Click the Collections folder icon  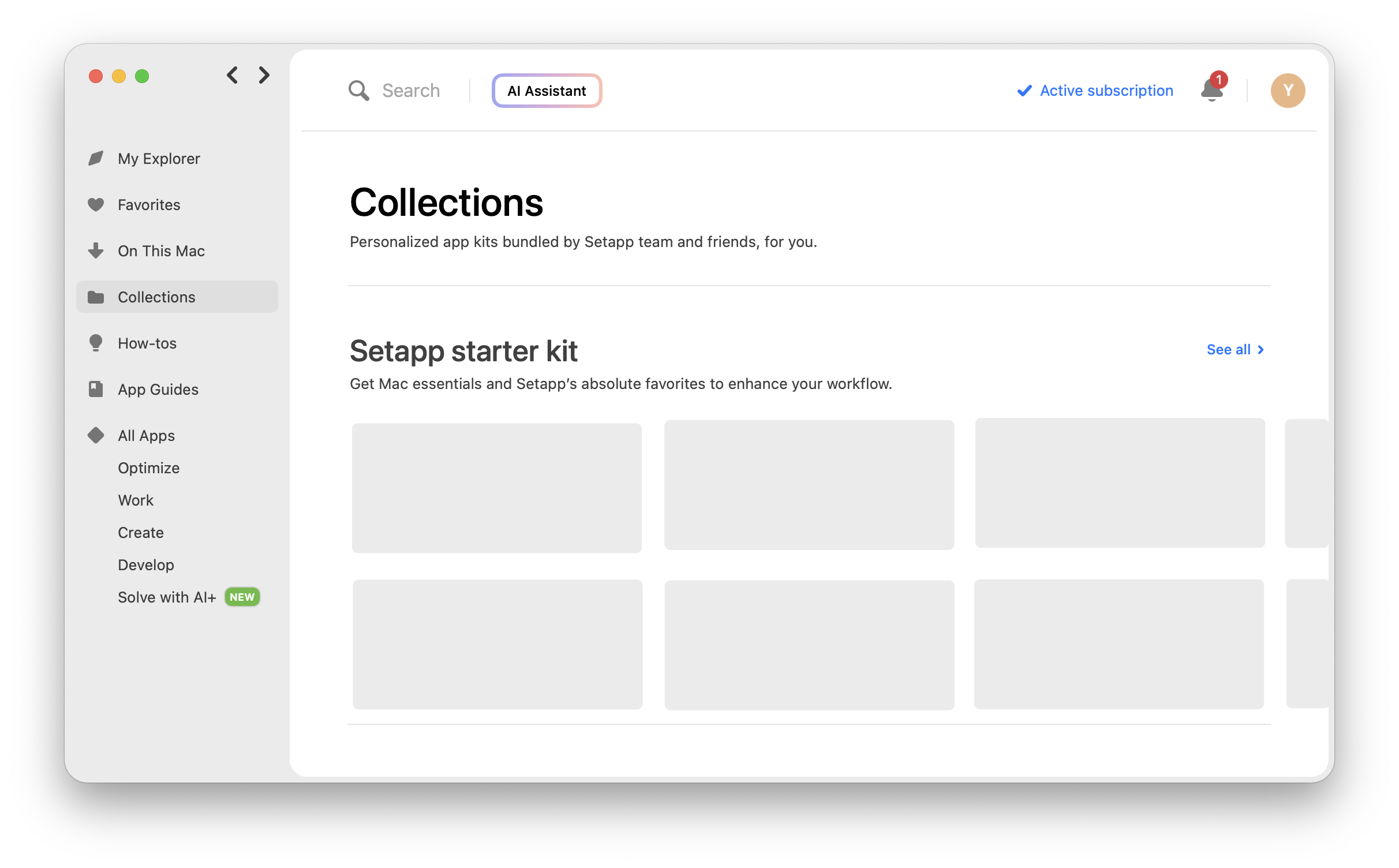tap(96, 297)
